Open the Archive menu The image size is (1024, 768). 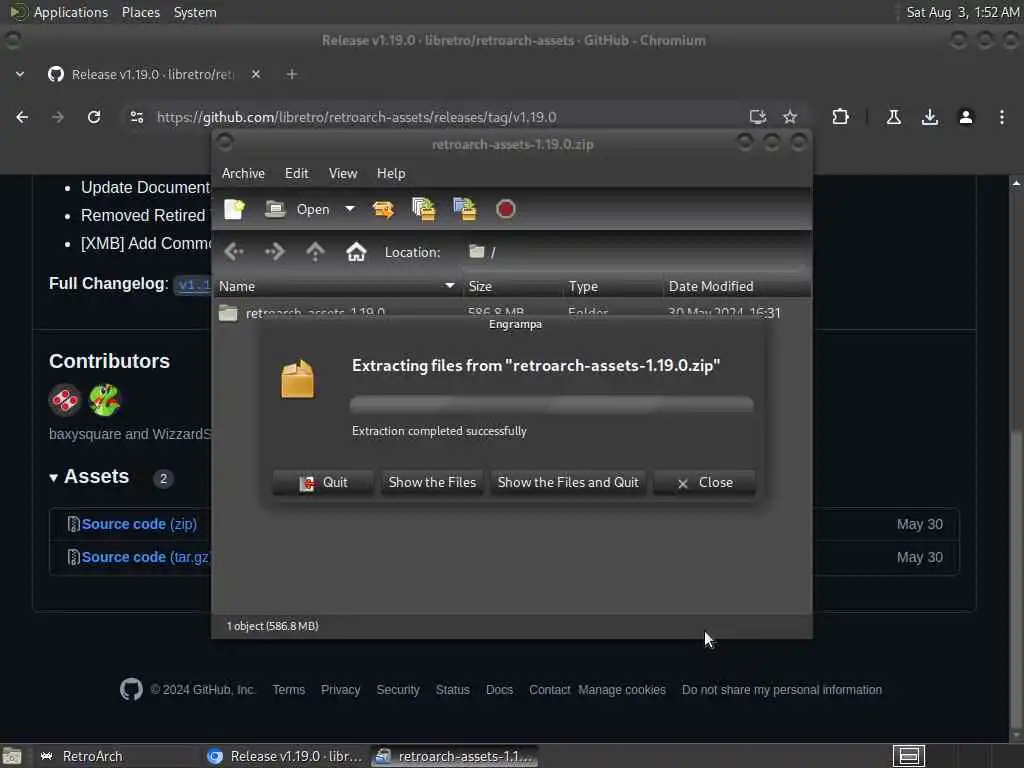[243, 173]
